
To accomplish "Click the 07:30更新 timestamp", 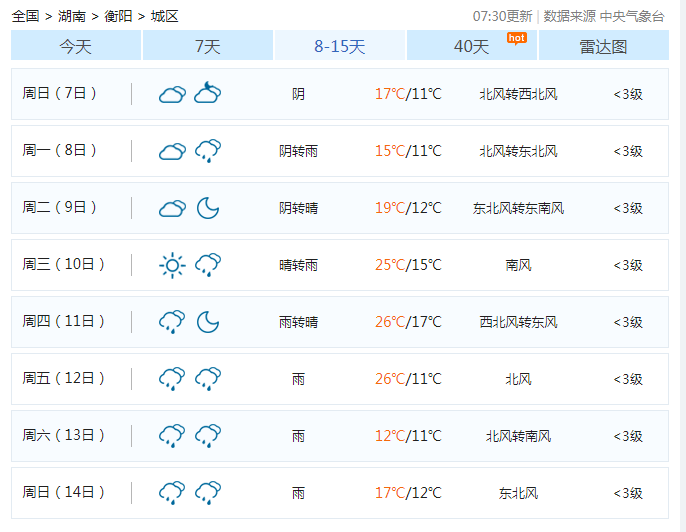I will coord(502,16).
